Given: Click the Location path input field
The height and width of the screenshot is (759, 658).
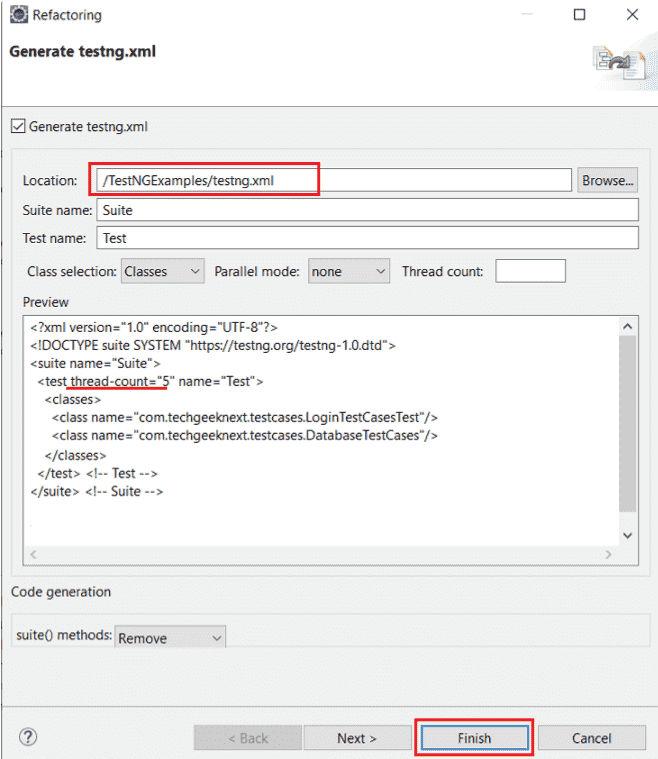Looking at the screenshot, I should pyautogui.click(x=334, y=180).
